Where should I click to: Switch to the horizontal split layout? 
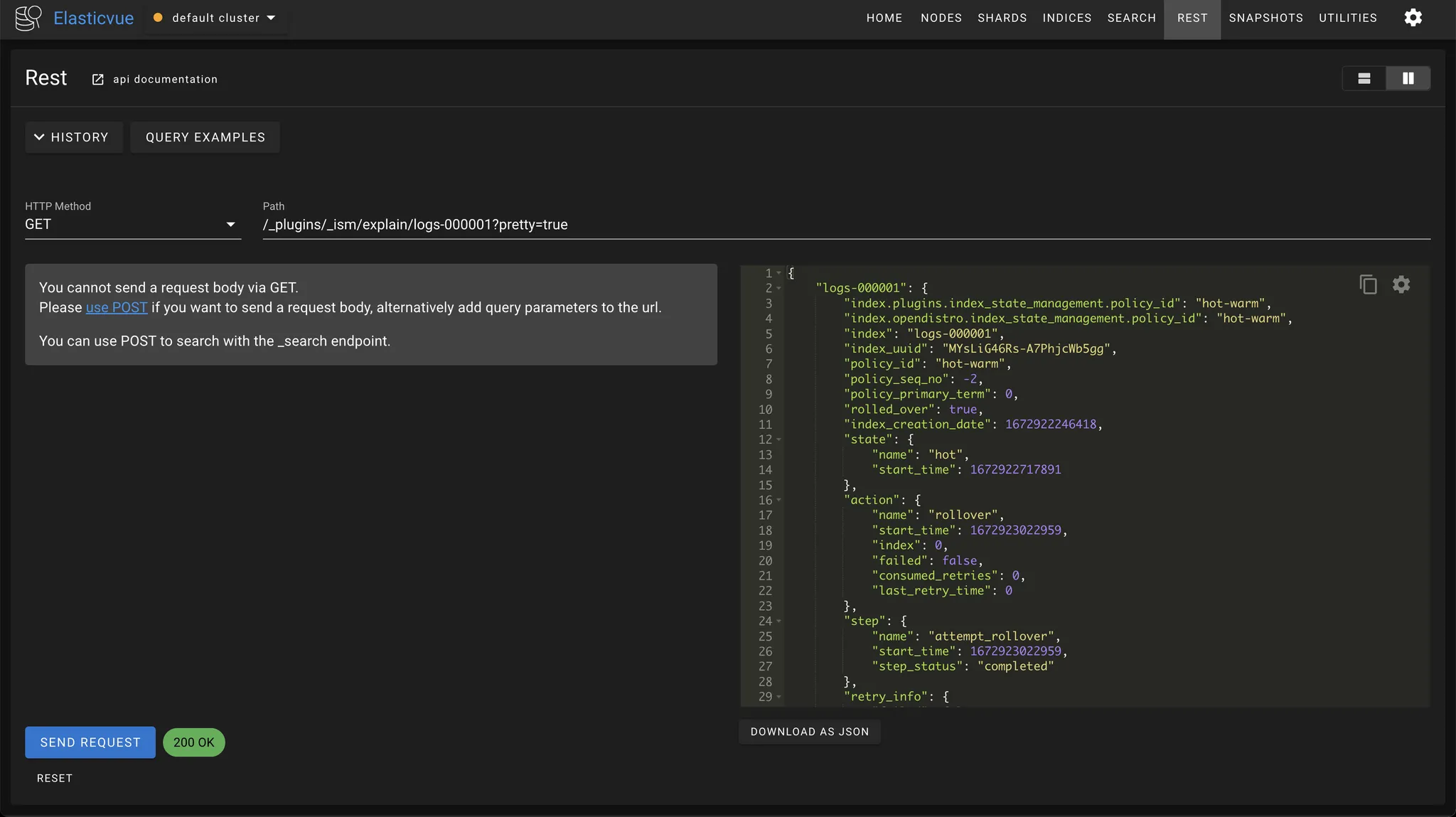pyautogui.click(x=1364, y=78)
